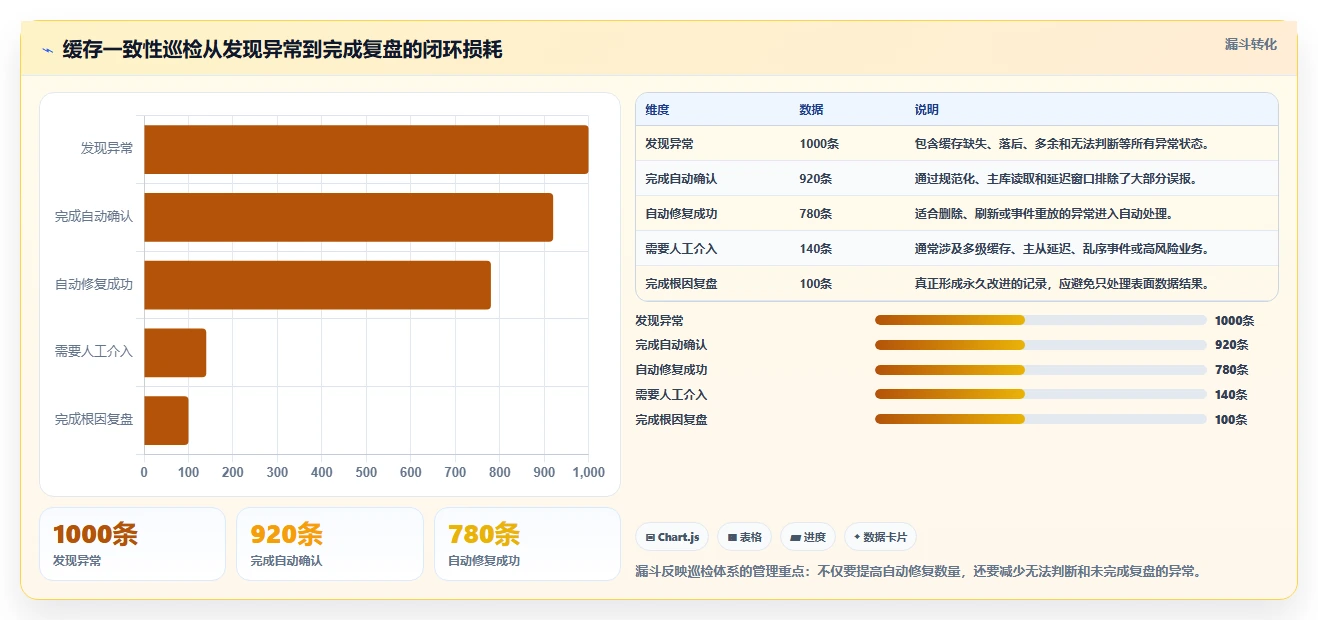This screenshot has width=1318, height=620.
Task: Select the 自动修复成功 cell in the table
Action: (681, 214)
